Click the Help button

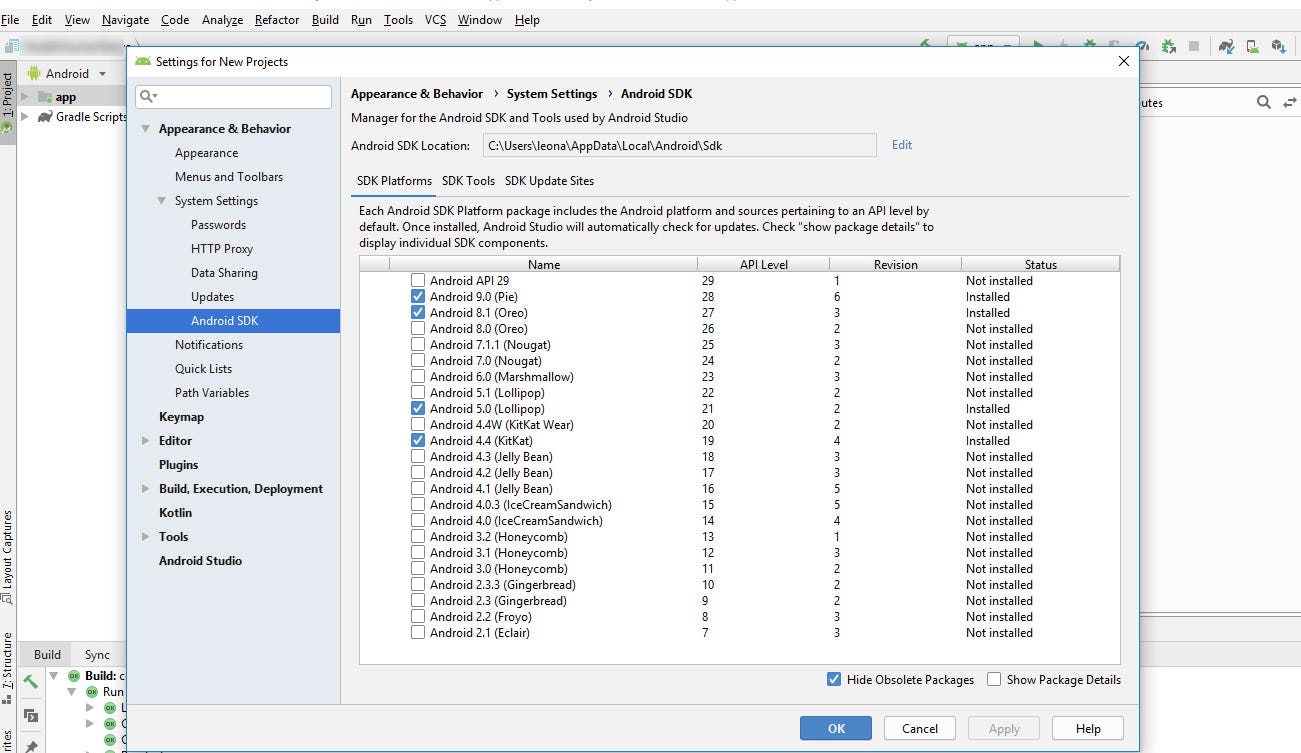click(x=1088, y=728)
